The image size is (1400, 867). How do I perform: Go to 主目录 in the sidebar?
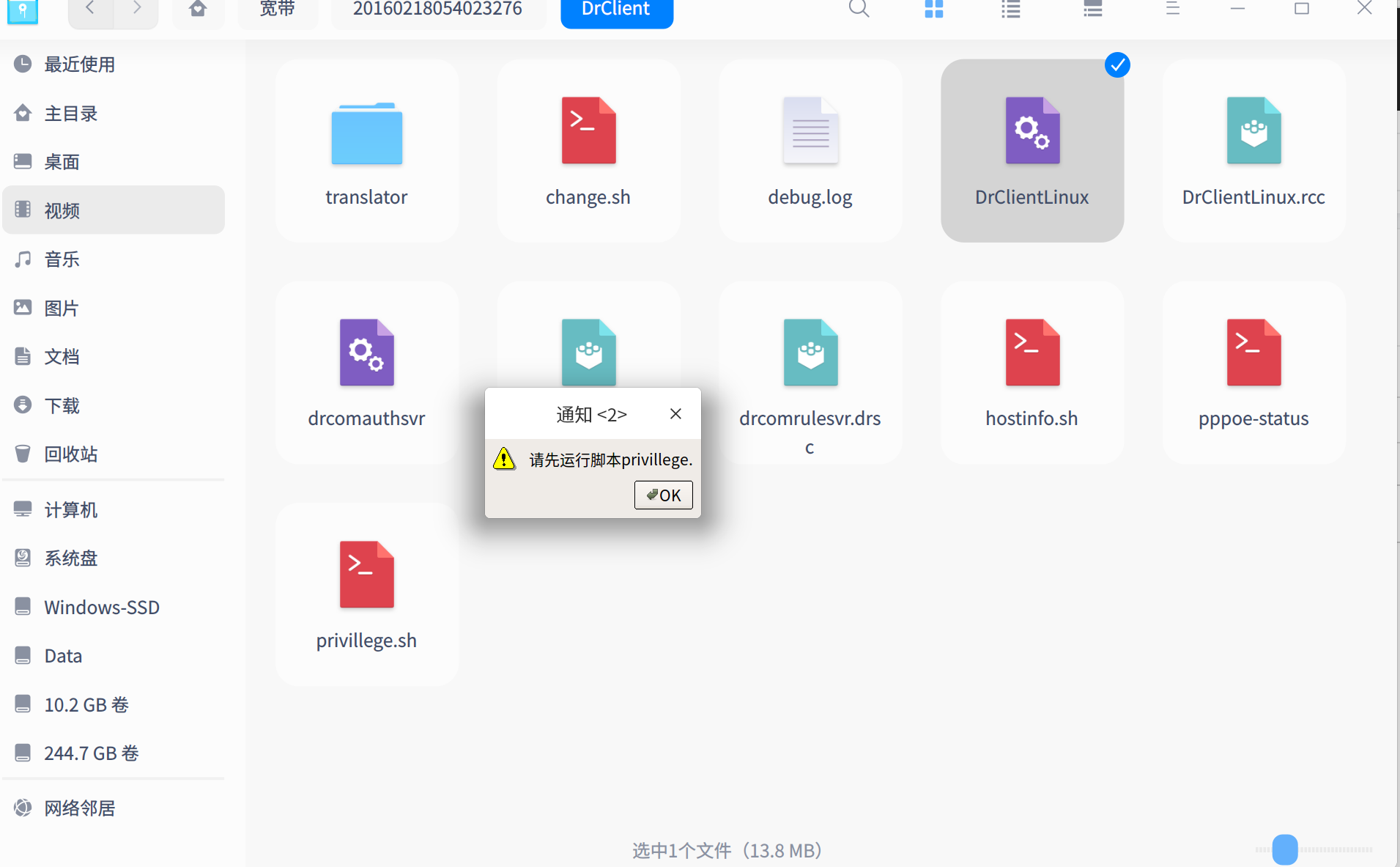[114, 114]
